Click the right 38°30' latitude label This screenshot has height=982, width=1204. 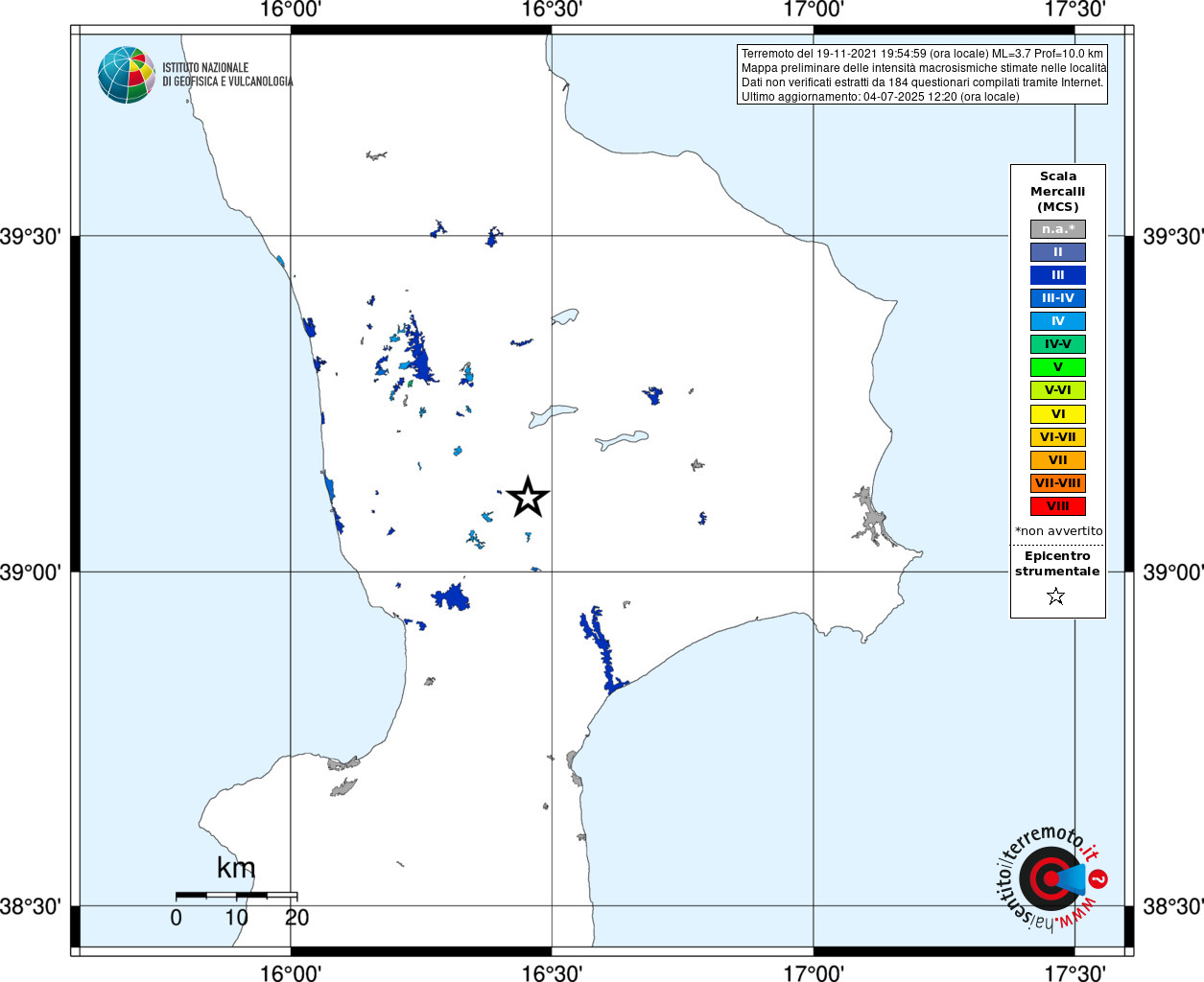coord(1172,906)
